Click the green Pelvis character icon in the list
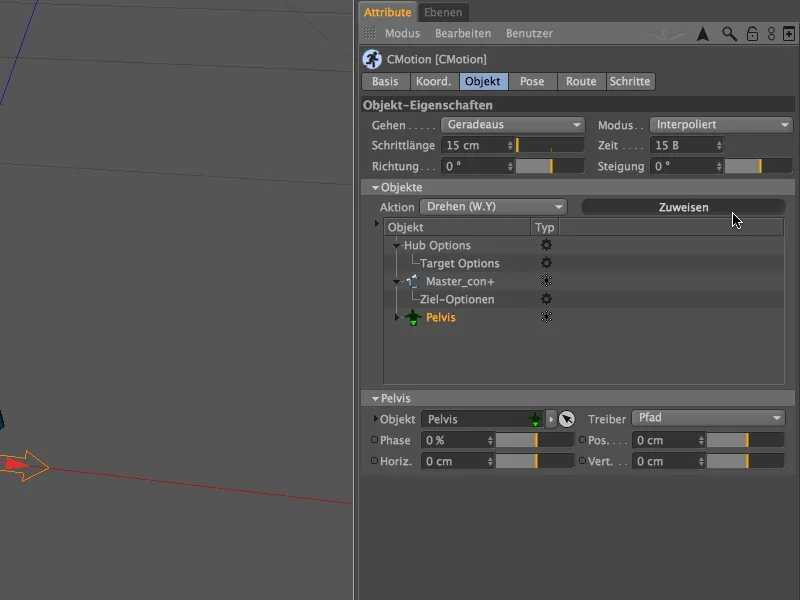This screenshot has width=800, height=600. (414, 317)
